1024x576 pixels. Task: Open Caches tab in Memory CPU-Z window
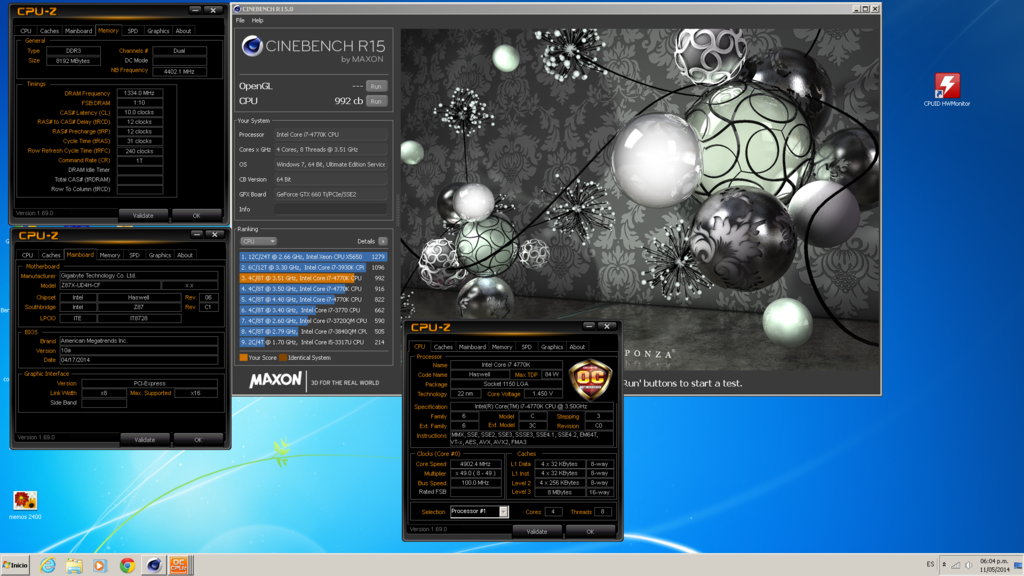[x=49, y=31]
